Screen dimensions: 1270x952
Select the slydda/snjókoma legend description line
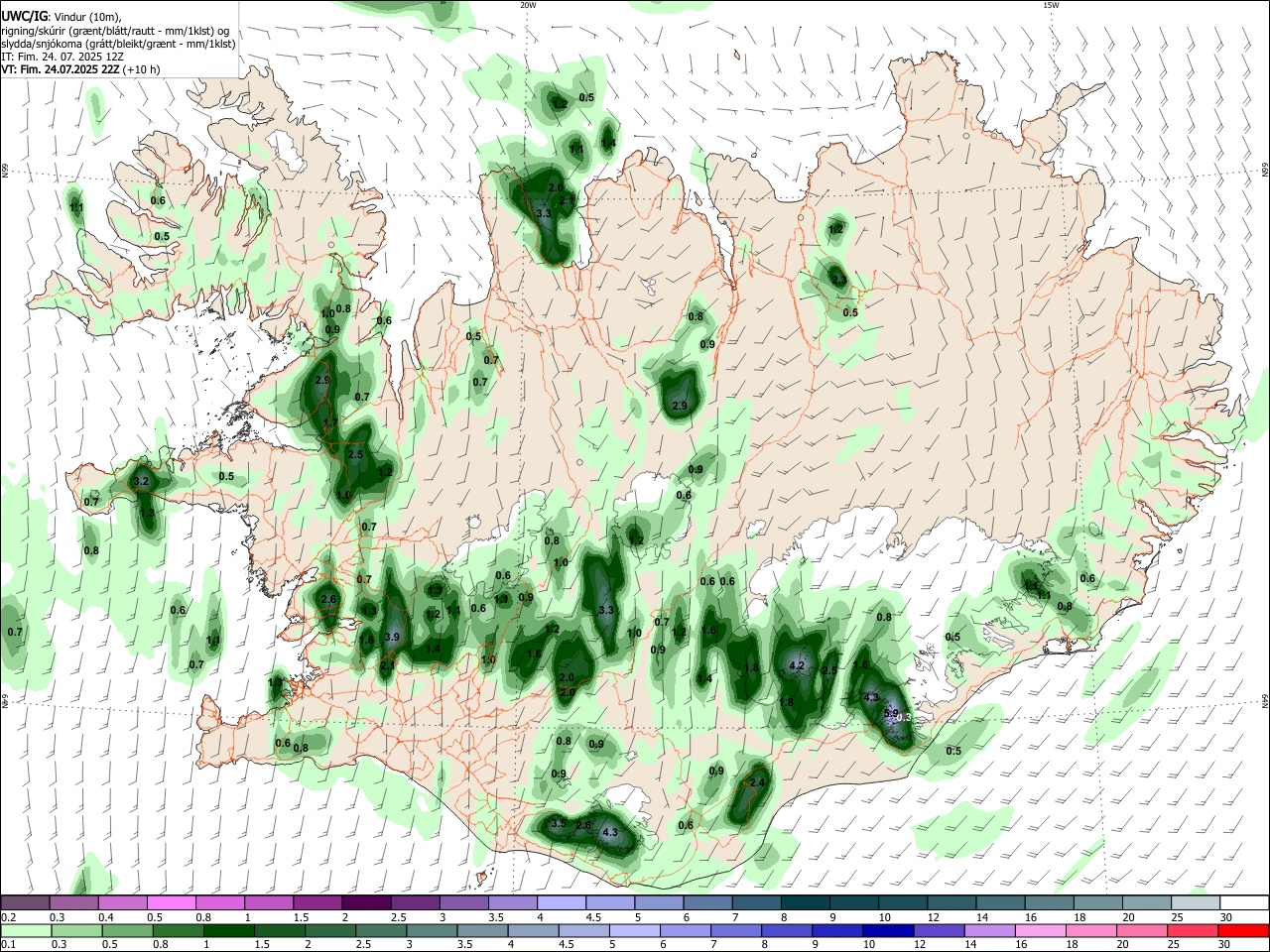118,44
